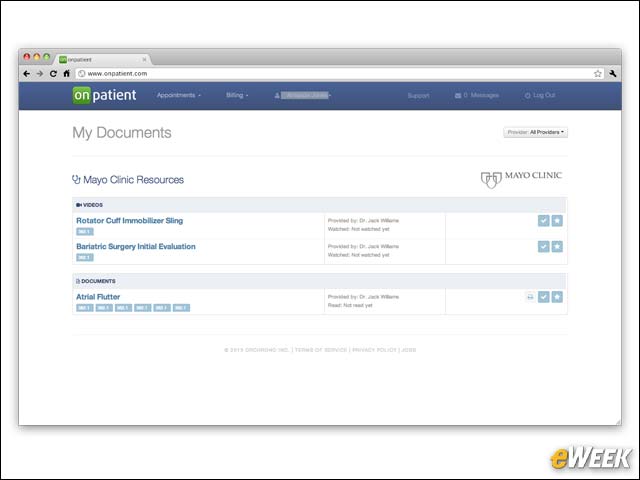Close the onpatient browser tab
The image size is (640, 480).
(x=144, y=60)
